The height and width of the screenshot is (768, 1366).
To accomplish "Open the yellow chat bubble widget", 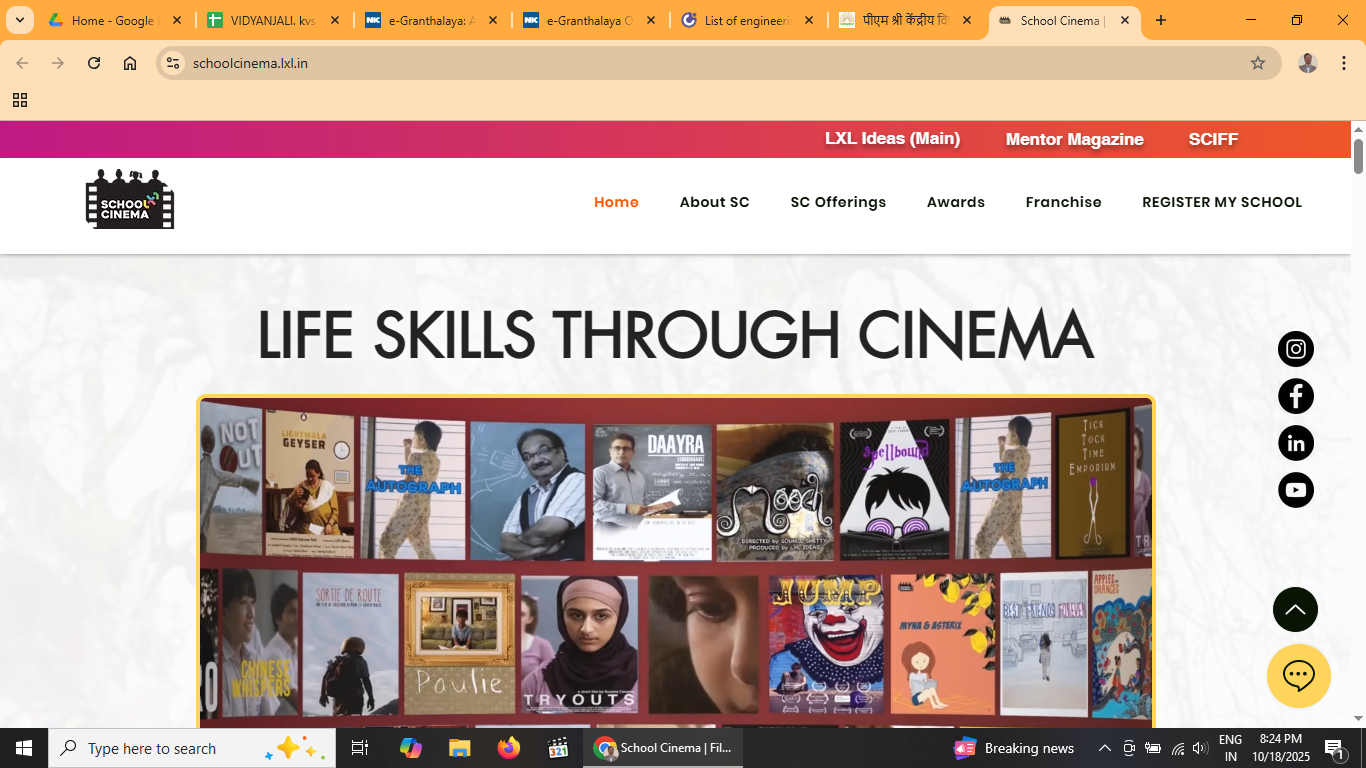I will (1298, 676).
